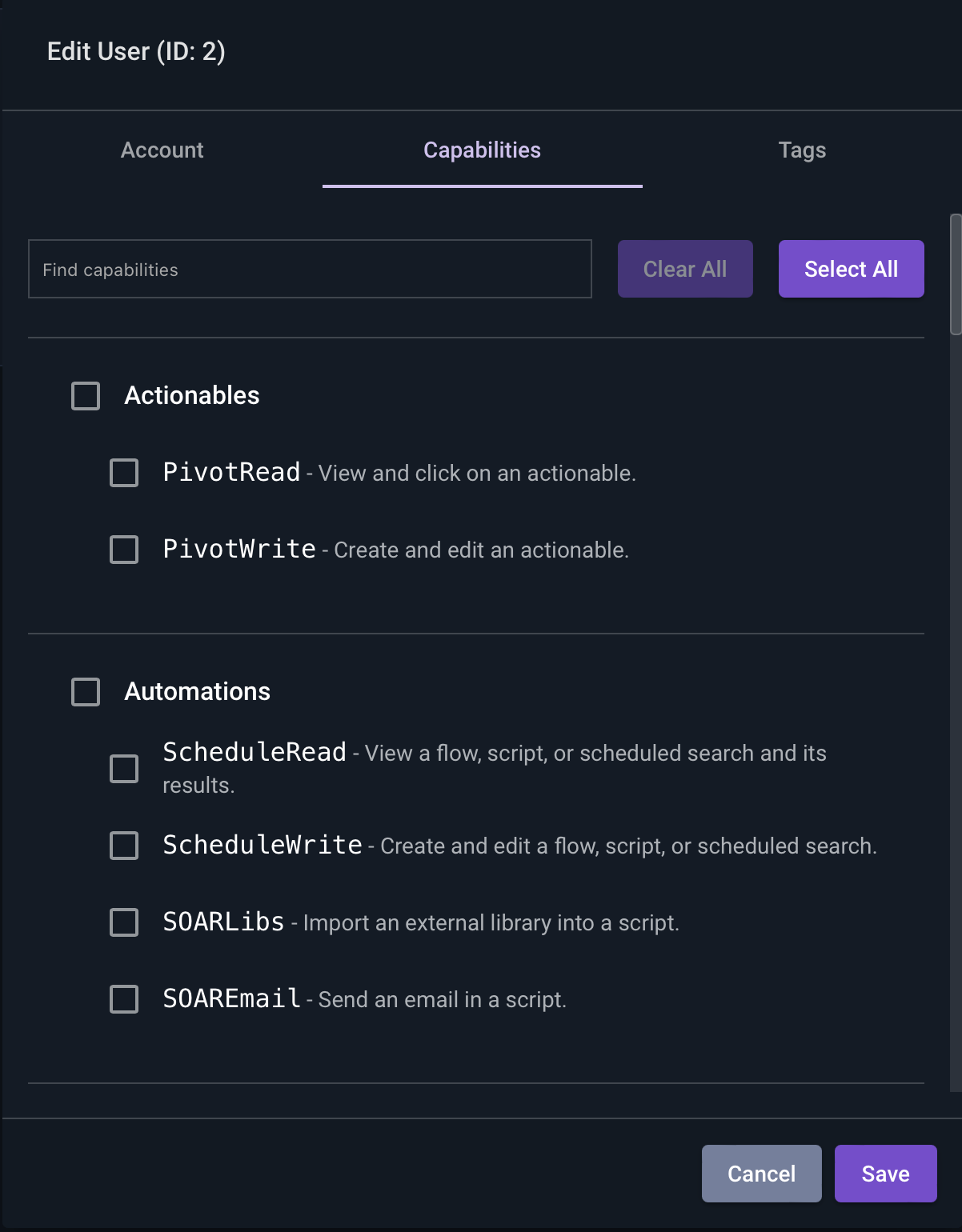Enable the SOAREmail capability checkbox
962x1232 pixels.
click(x=124, y=999)
